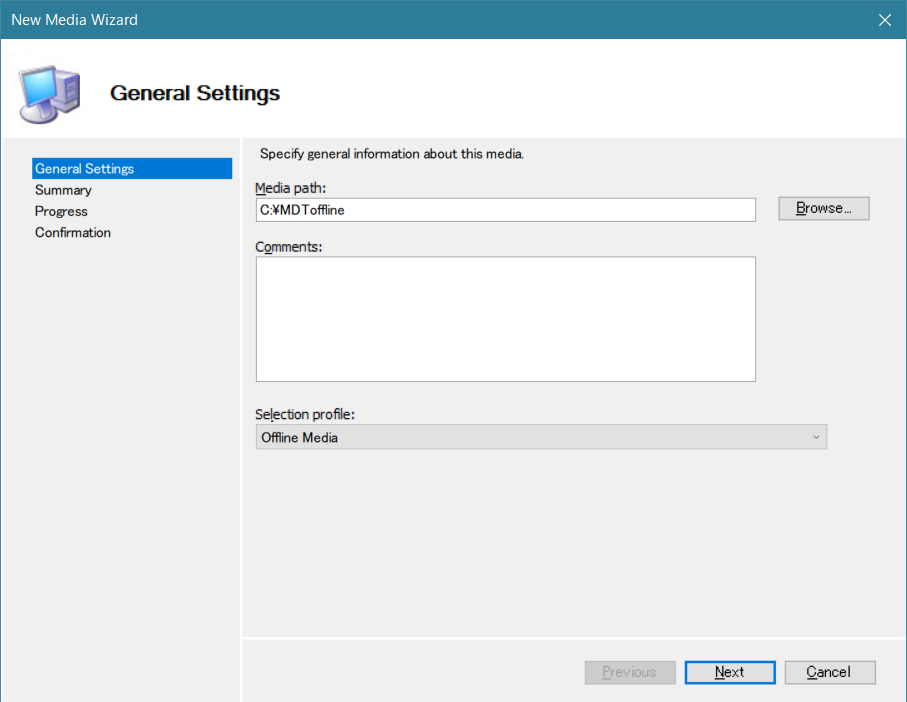The height and width of the screenshot is (702, 907).
Task: Proceed with the Next button
Action: click(730, 672)
